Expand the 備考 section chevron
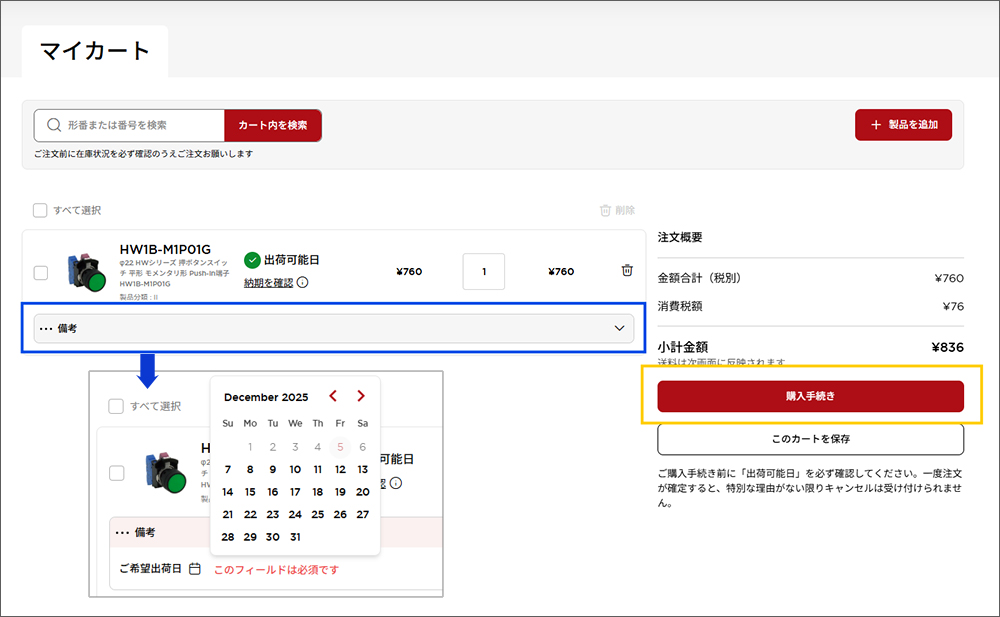 pos(620,328)
